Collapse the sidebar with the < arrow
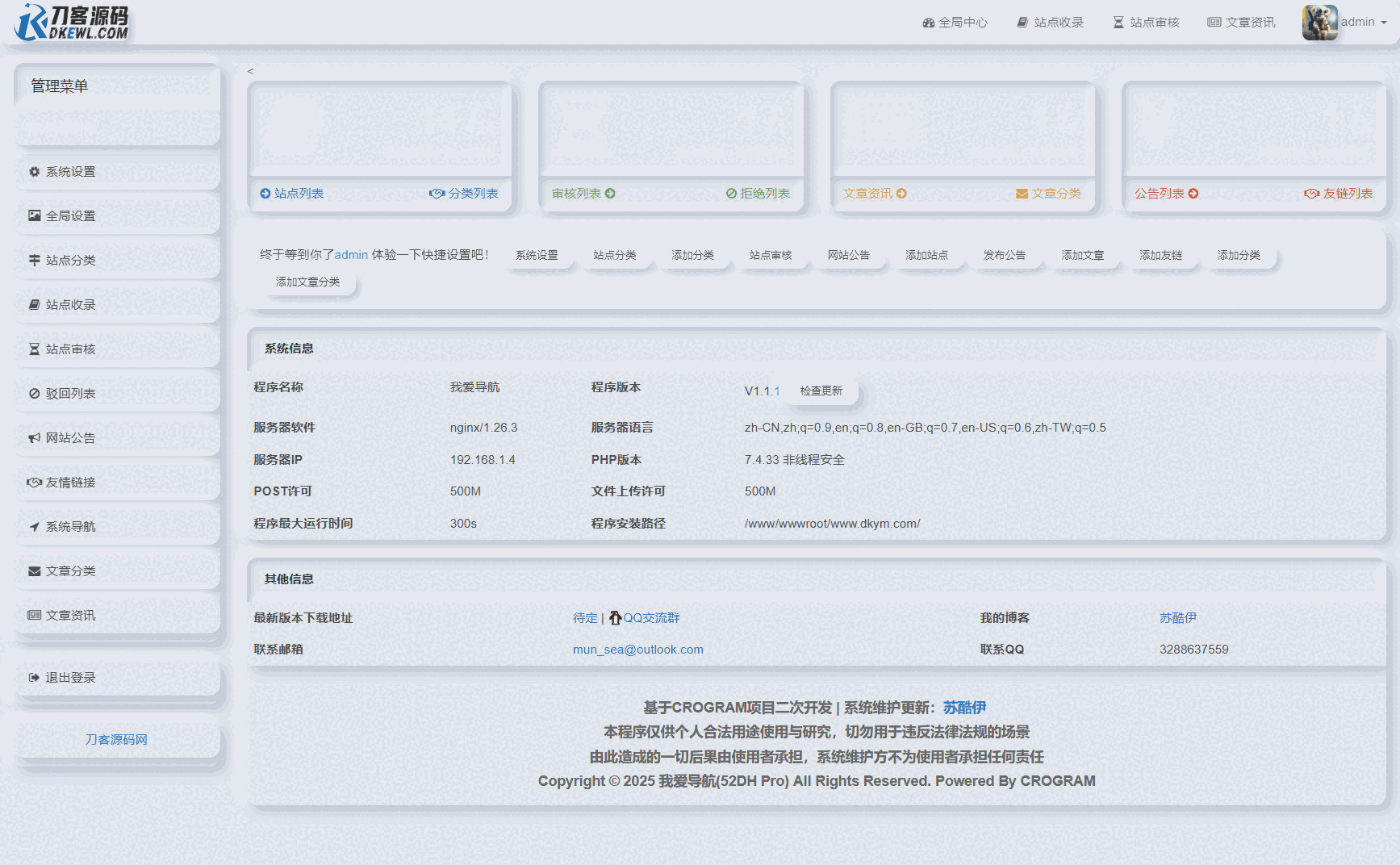This screenshot has height=865, width=1400. 250,71
